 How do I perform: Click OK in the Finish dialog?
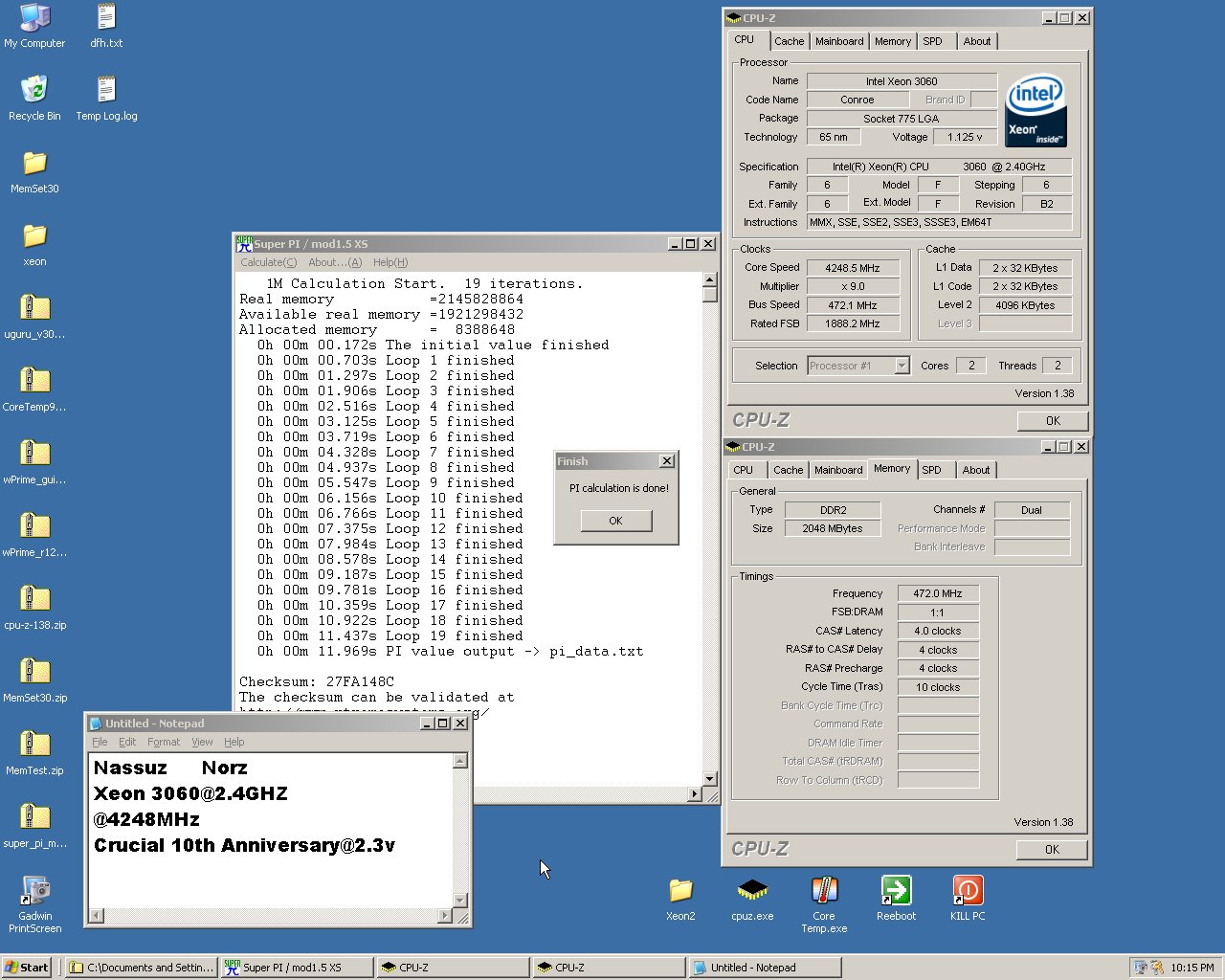[x=615, y=521]
